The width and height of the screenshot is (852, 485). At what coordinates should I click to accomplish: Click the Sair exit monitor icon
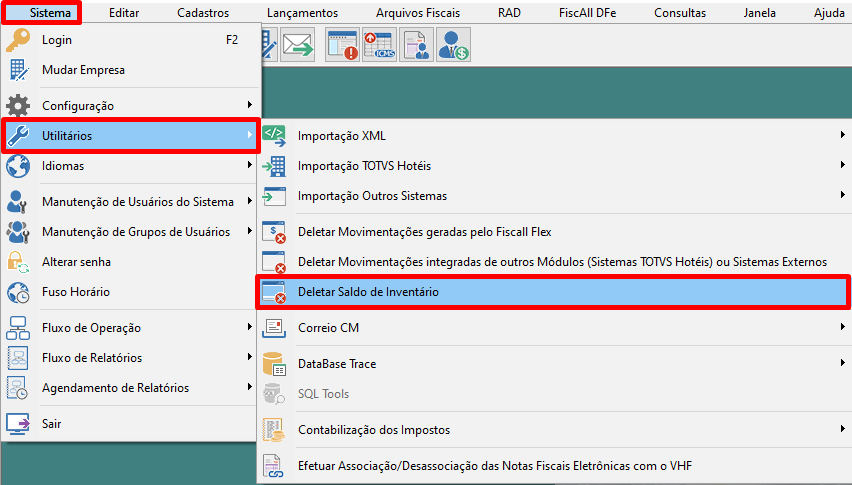tap(18, 424)
